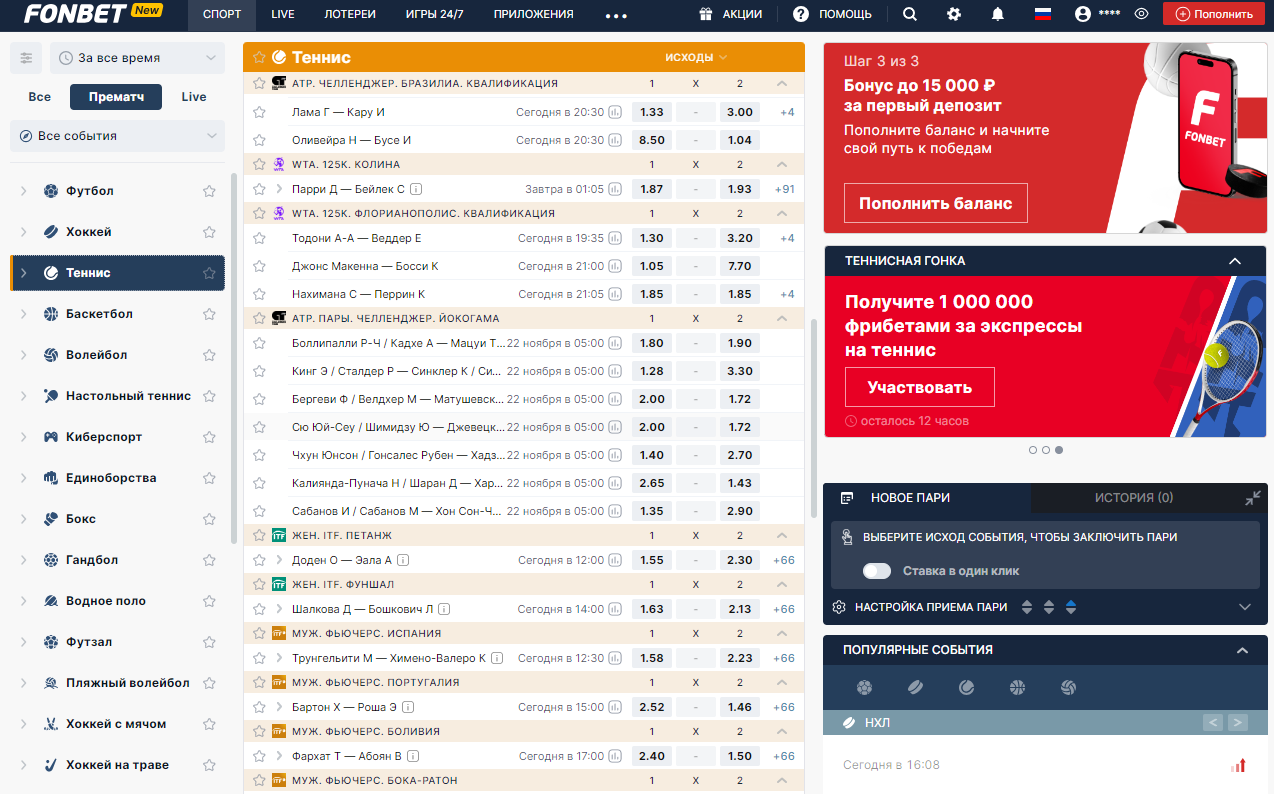Click Пополнить баланс banner button
Image resolution: width=1274 pixels, height=794 pixels.
coord(935,203)
